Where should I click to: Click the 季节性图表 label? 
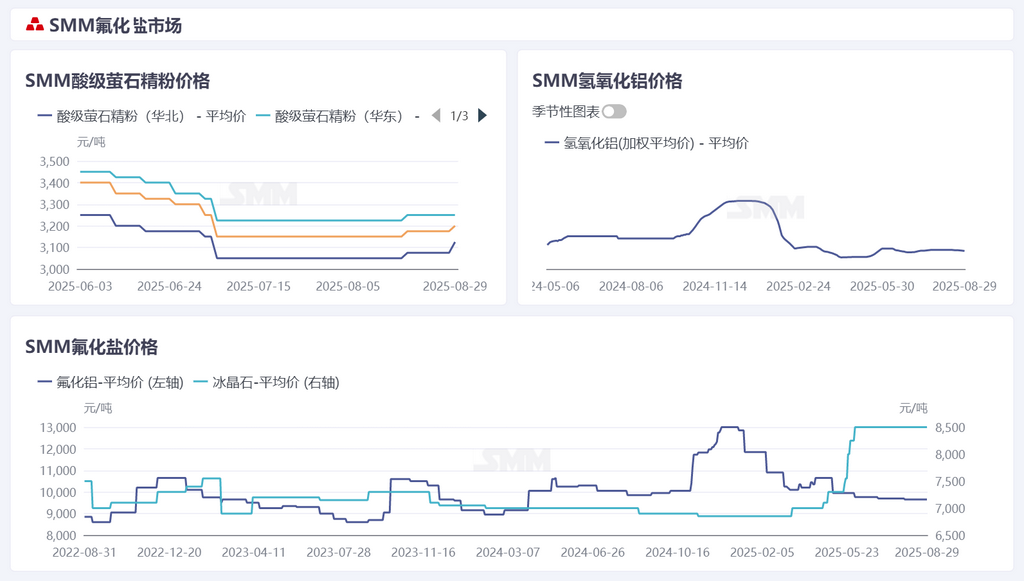point(566,112)
